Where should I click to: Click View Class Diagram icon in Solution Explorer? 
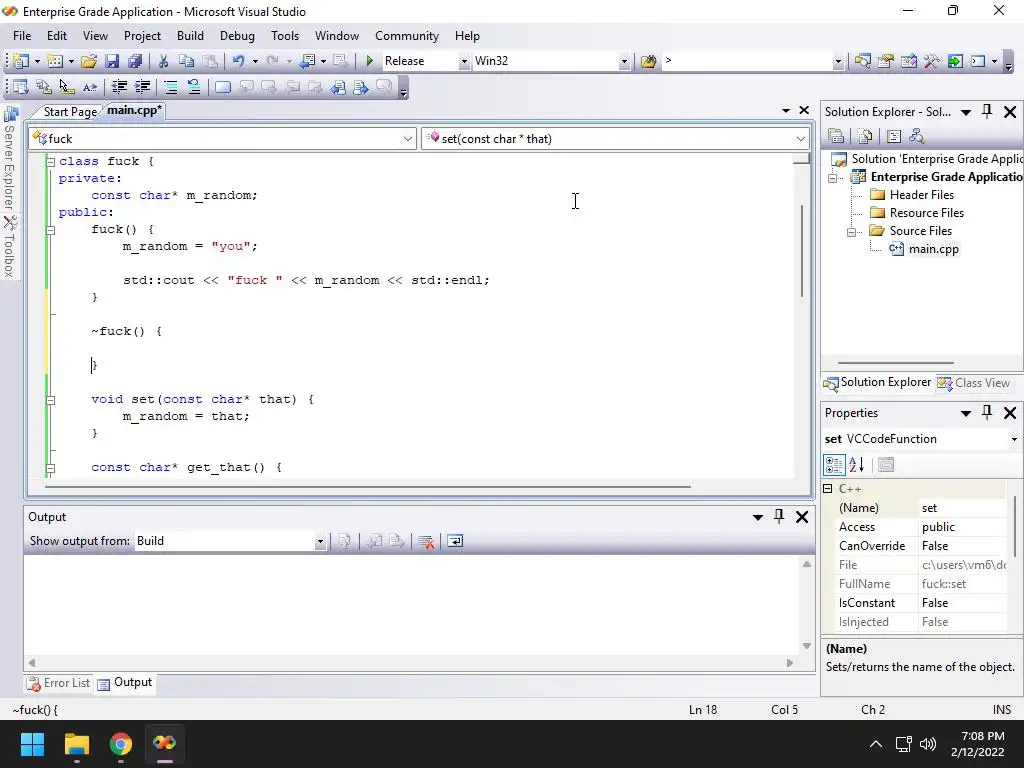tap(917, 136)
